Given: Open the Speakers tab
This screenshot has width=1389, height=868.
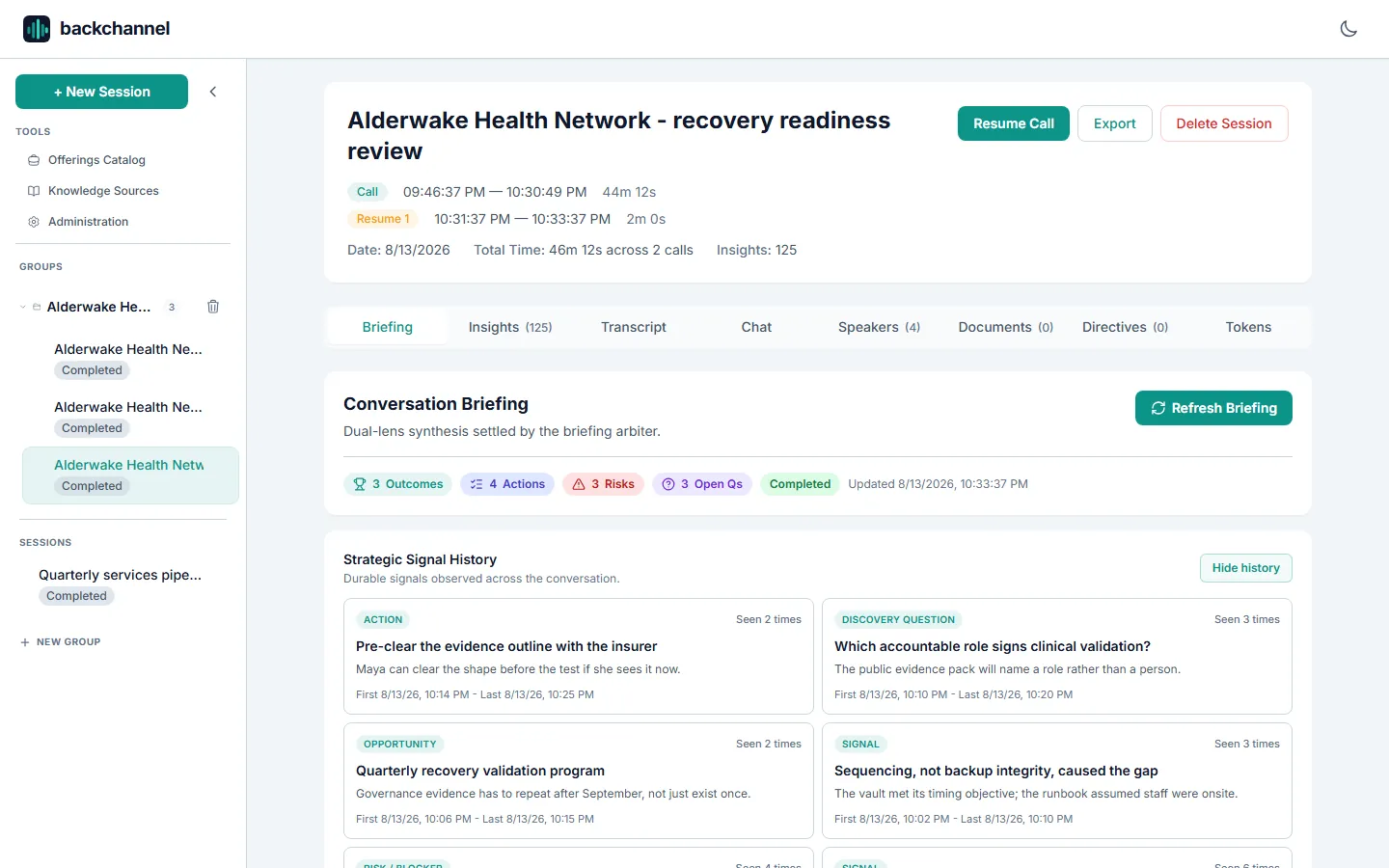Looking at the screenshot, I should click(879, 327).
